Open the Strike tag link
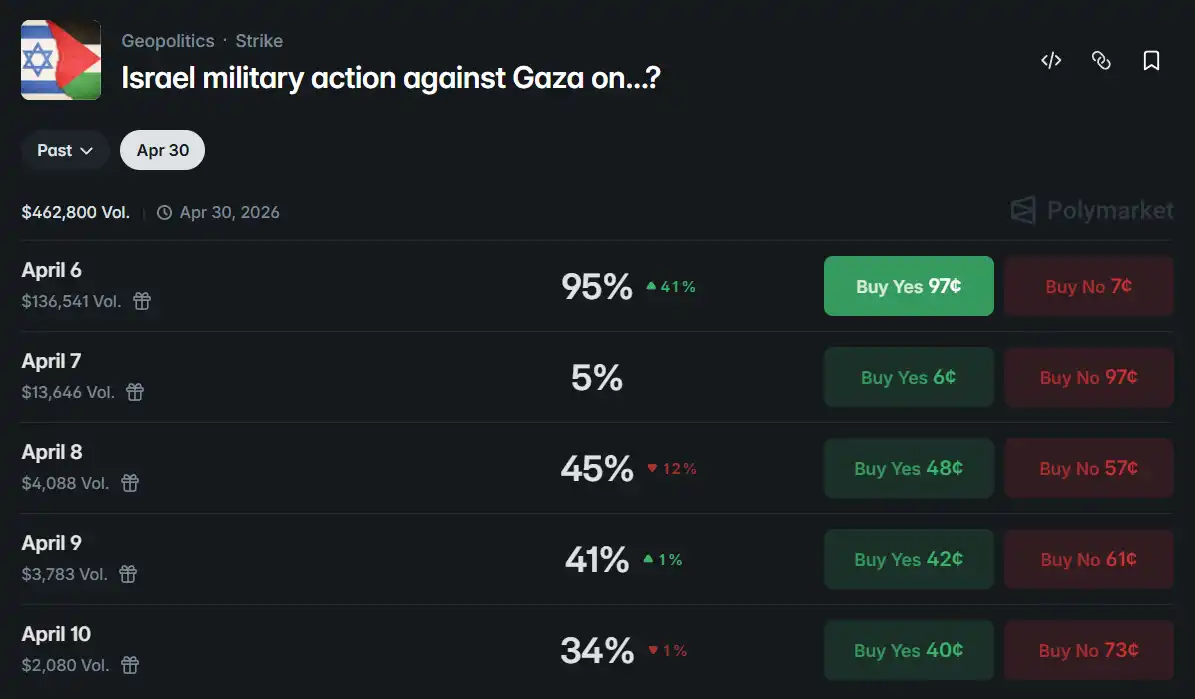The width and height of the screenshot is (1195, 699). click(x=259, y=41)
